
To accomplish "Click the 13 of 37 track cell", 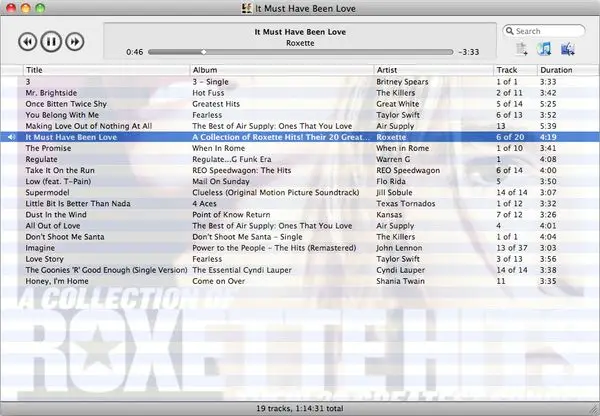I will 512,248.
